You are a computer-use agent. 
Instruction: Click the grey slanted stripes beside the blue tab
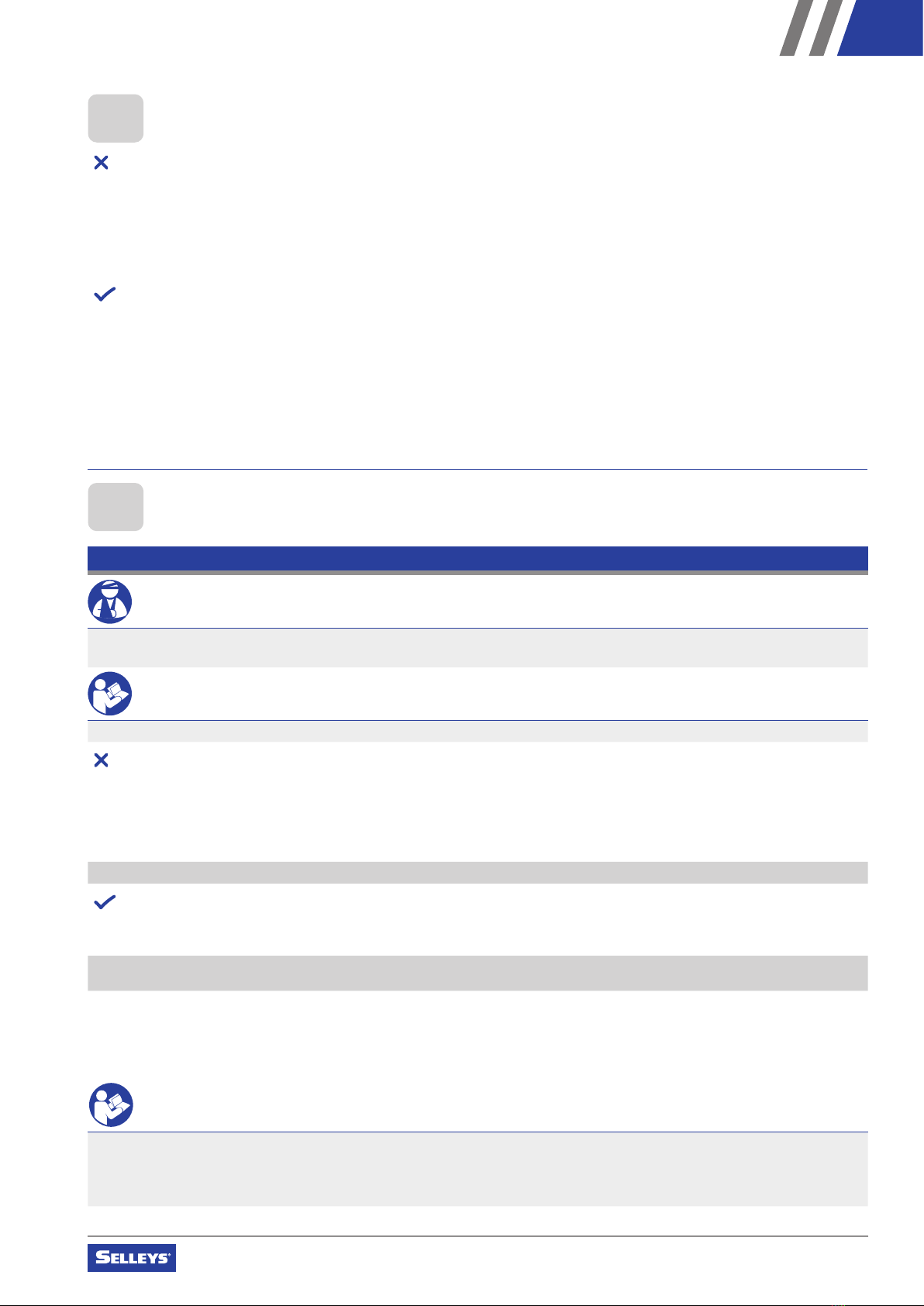click(x=811, y=28)
